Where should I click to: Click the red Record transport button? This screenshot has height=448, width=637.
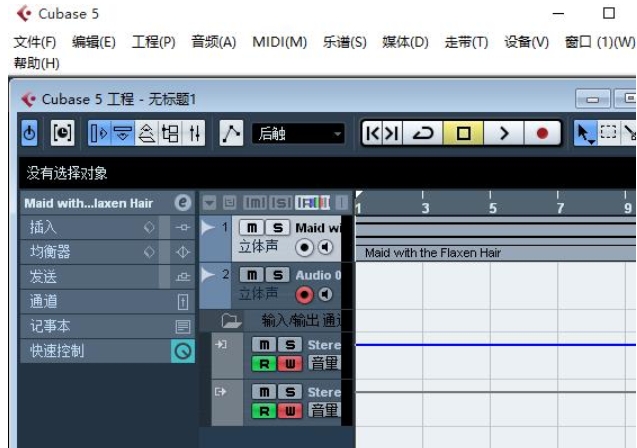[x=542, y=133]
